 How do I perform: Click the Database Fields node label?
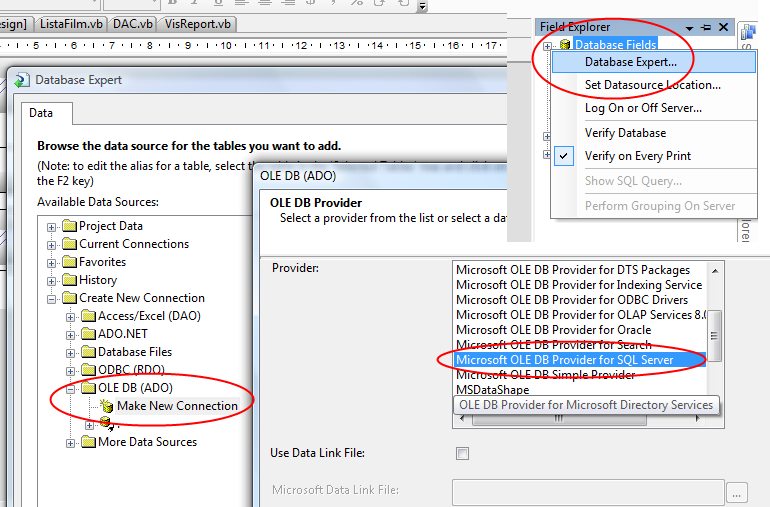(615, 44)
